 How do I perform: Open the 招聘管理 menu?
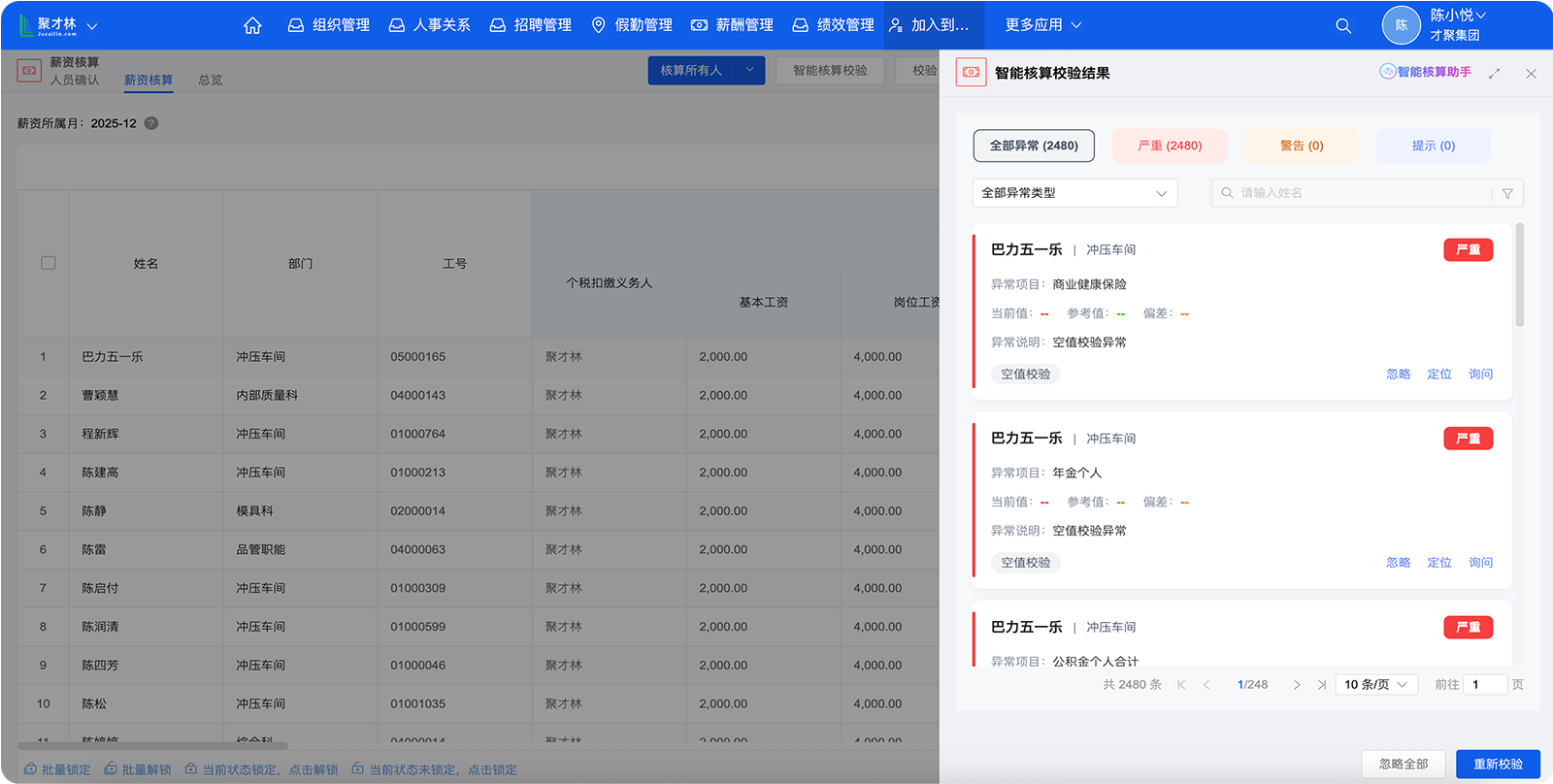pos(531,25)
